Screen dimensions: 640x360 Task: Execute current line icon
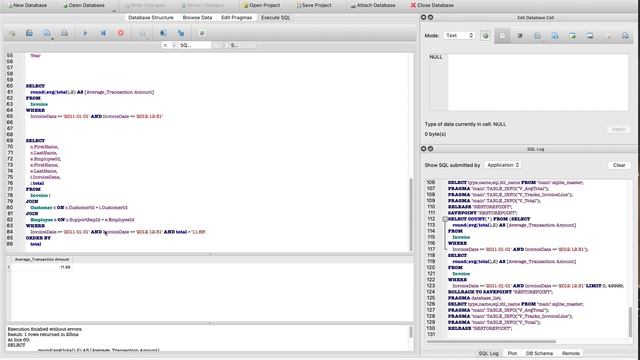click(103, 33)
